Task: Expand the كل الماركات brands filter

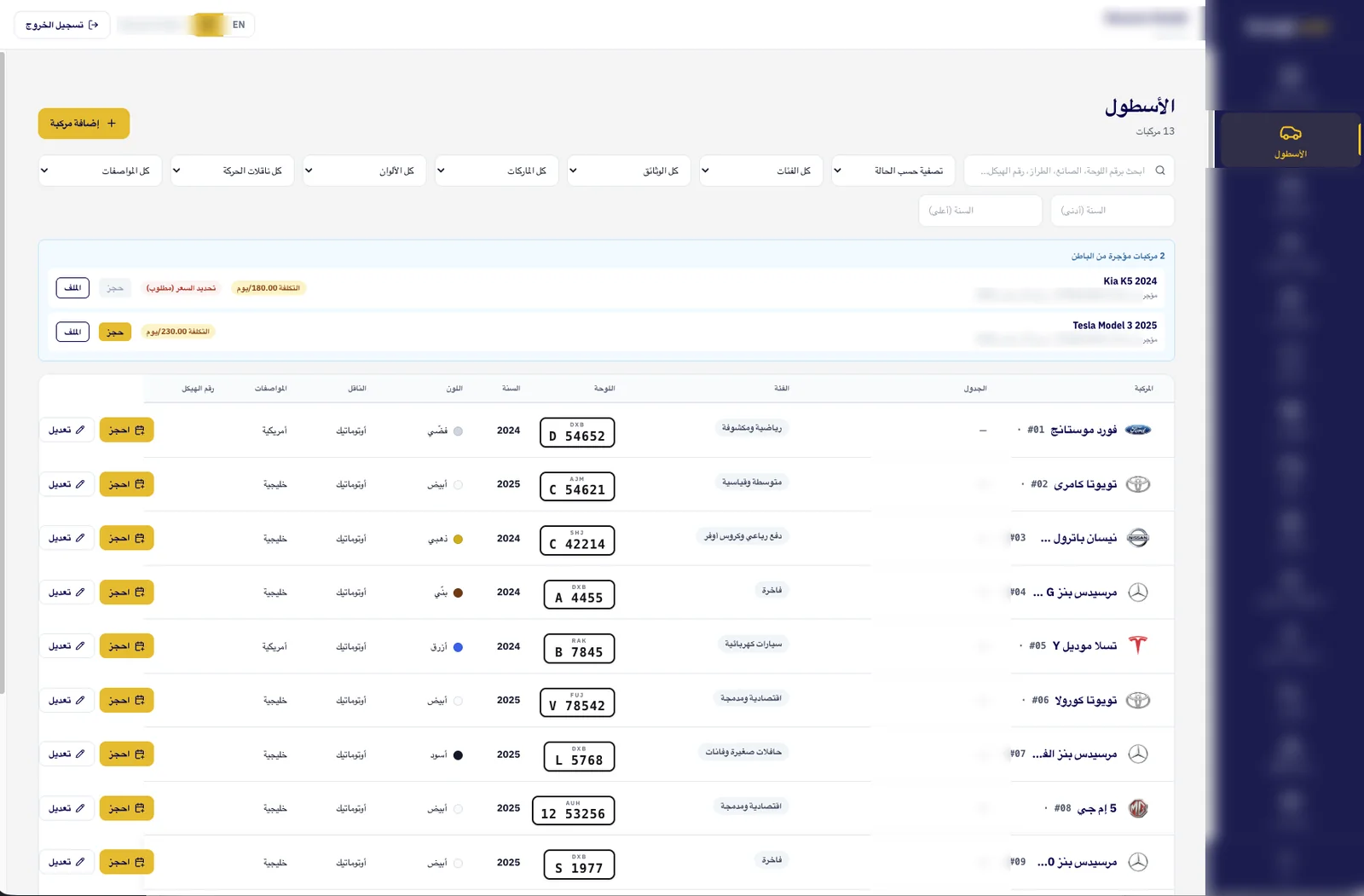Action: 496,171
